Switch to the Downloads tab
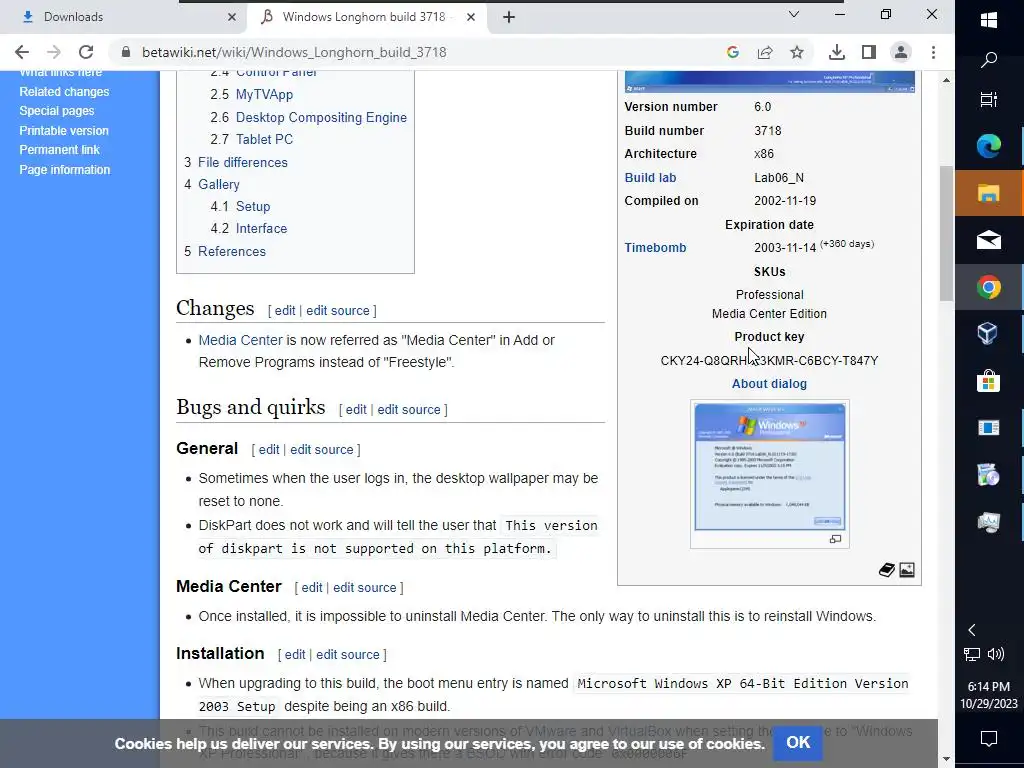The height and width of the screenshot is (768, 1024). coord(123,17)
